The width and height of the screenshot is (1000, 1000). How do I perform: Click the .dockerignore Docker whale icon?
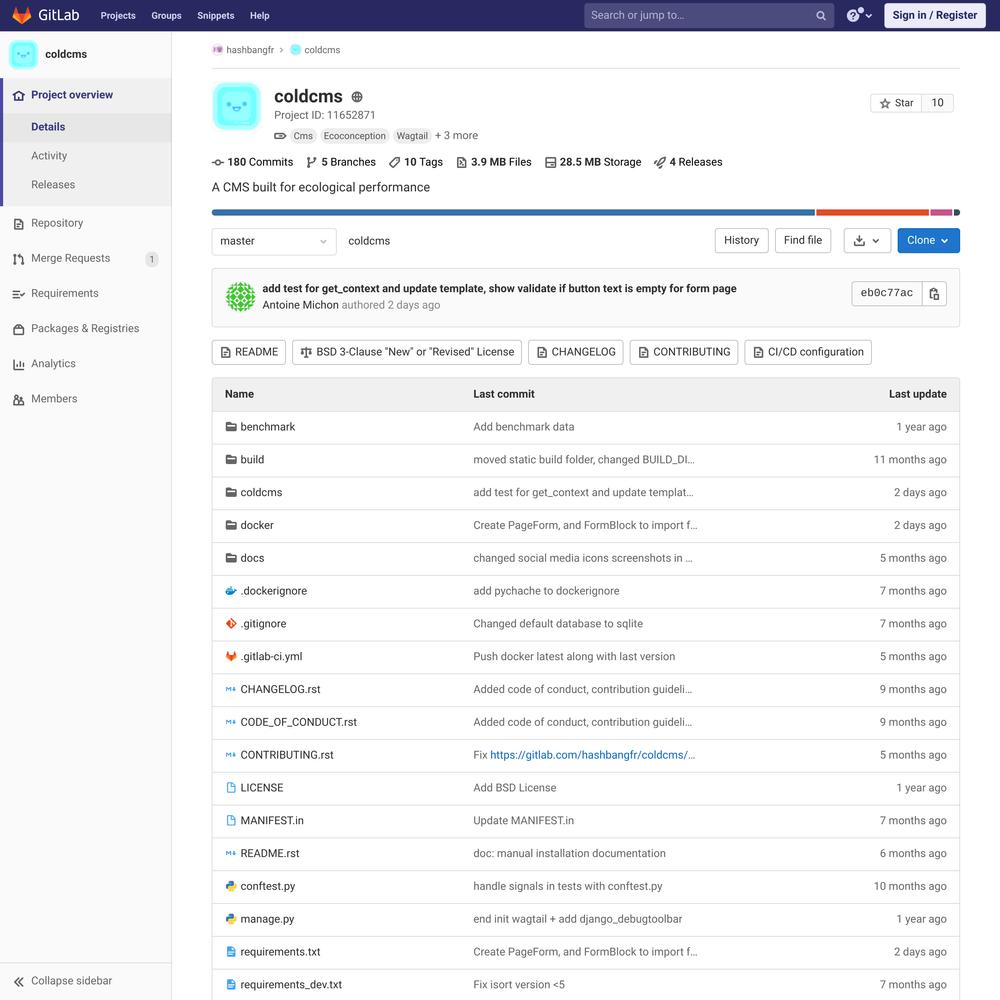[x=231, y=591]
